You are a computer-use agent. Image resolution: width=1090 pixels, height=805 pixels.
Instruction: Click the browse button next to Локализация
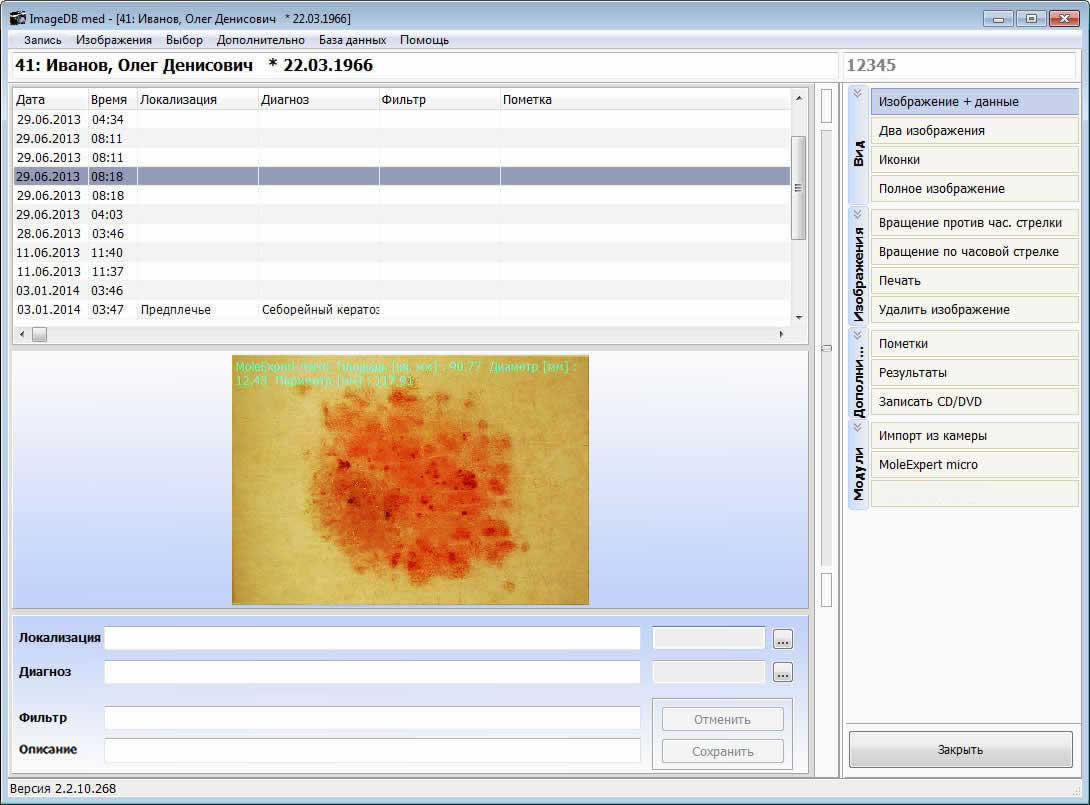[782, 639]
